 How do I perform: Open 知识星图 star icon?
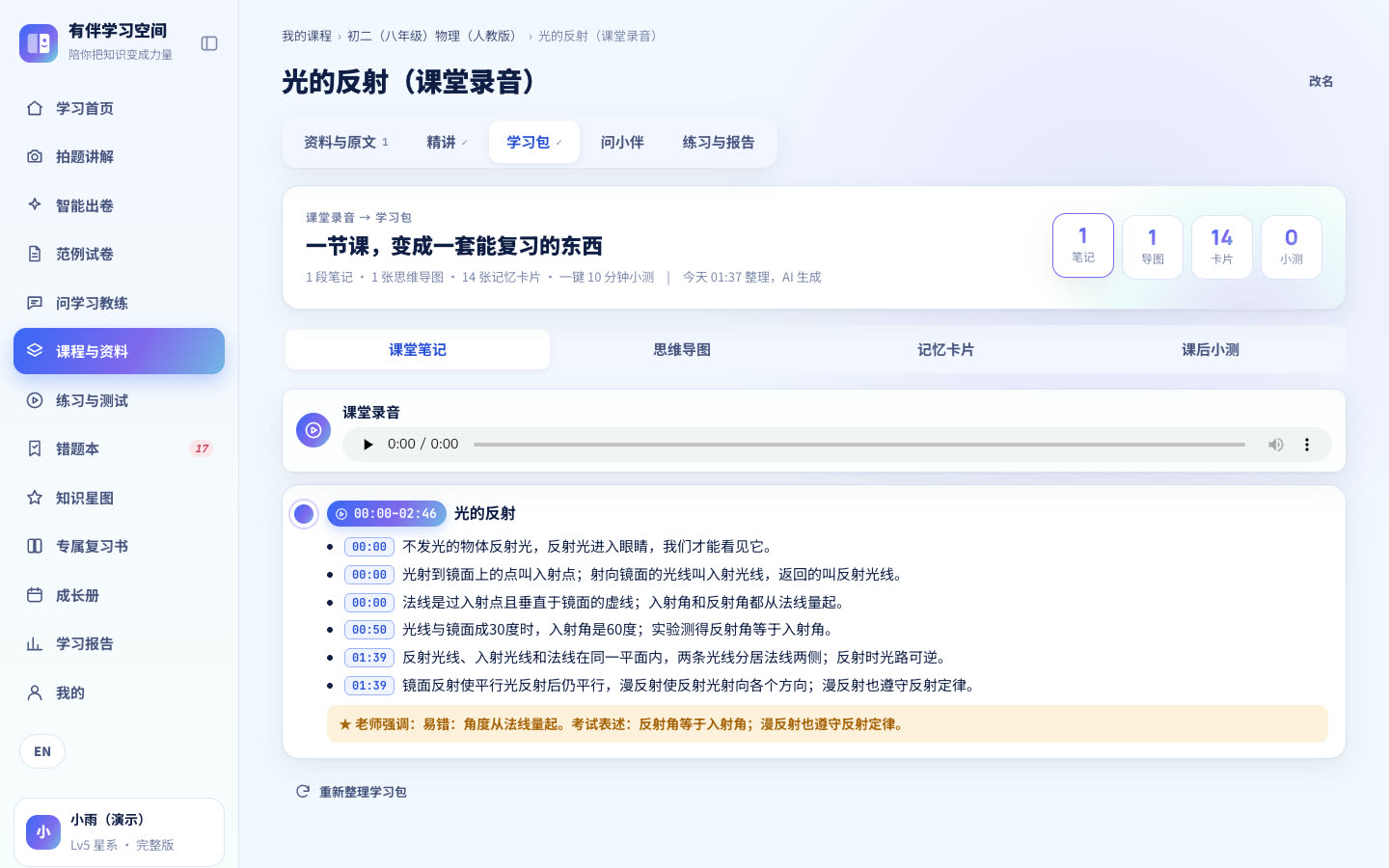point(35,498)
